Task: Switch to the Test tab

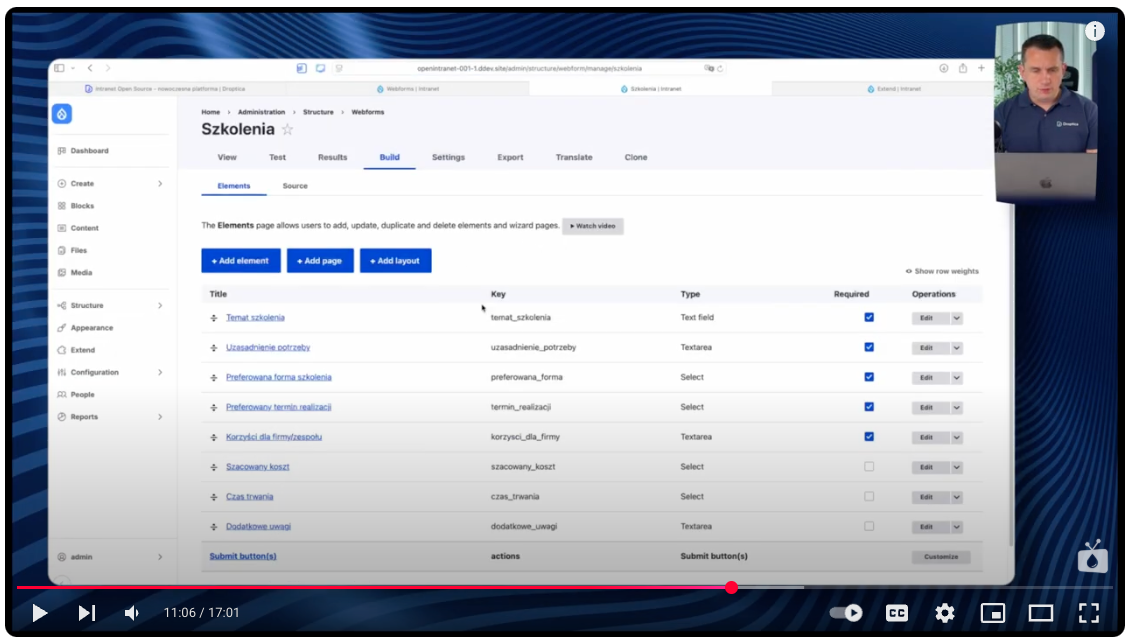Action: tap(278, 157)
